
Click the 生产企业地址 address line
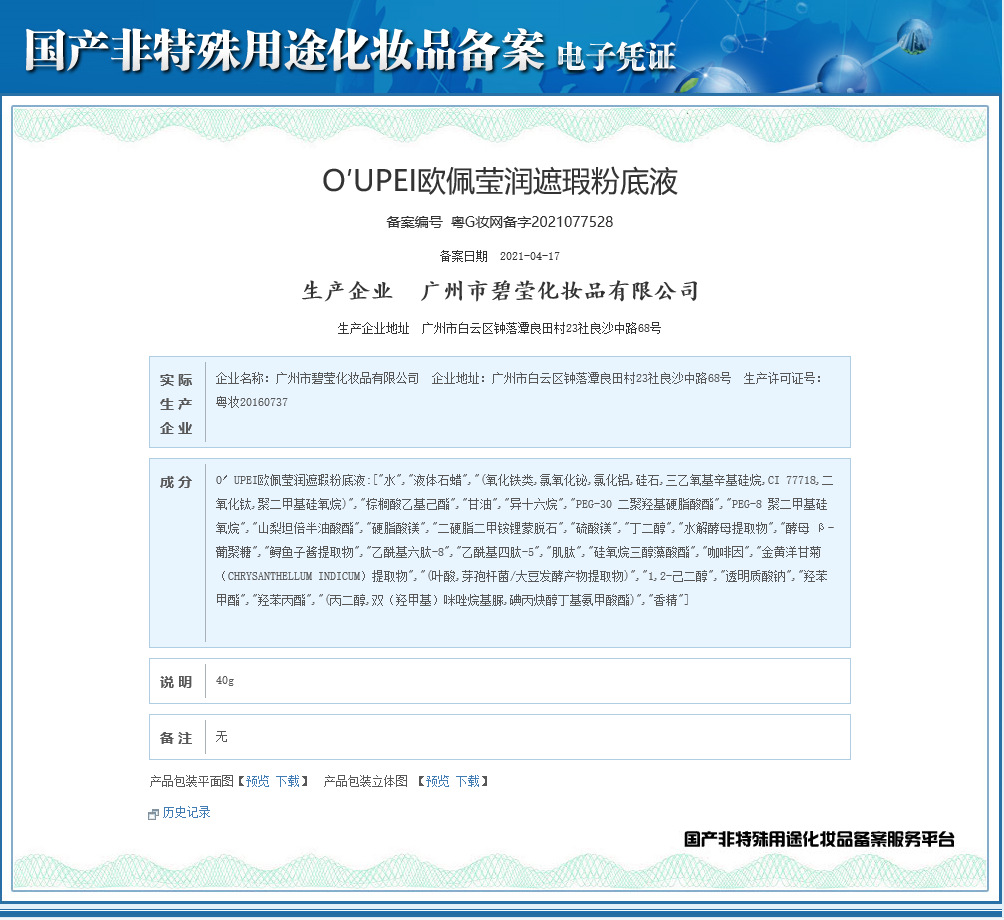[499, 328]
